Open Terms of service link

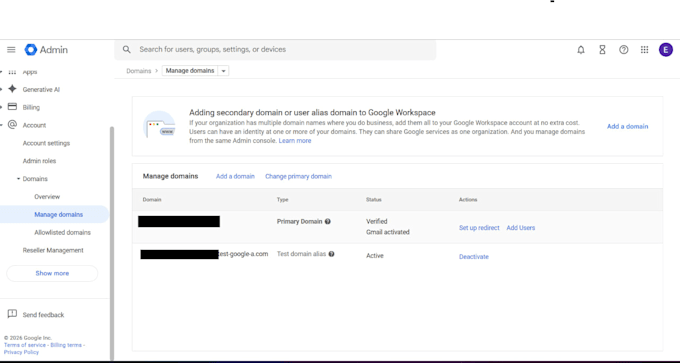coord(25,345)
